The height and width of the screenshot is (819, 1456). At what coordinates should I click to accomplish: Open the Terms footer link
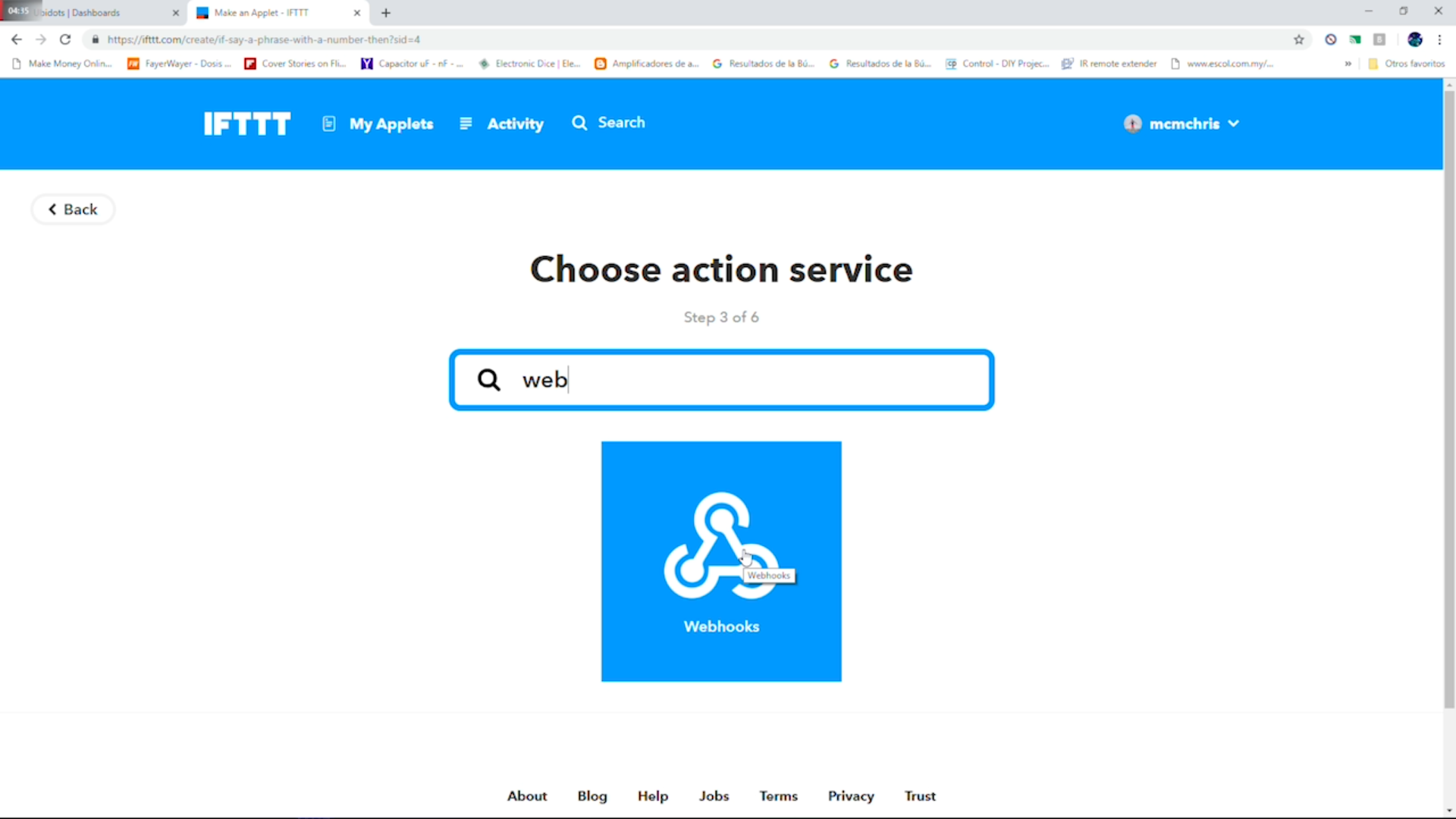point(779,795)
